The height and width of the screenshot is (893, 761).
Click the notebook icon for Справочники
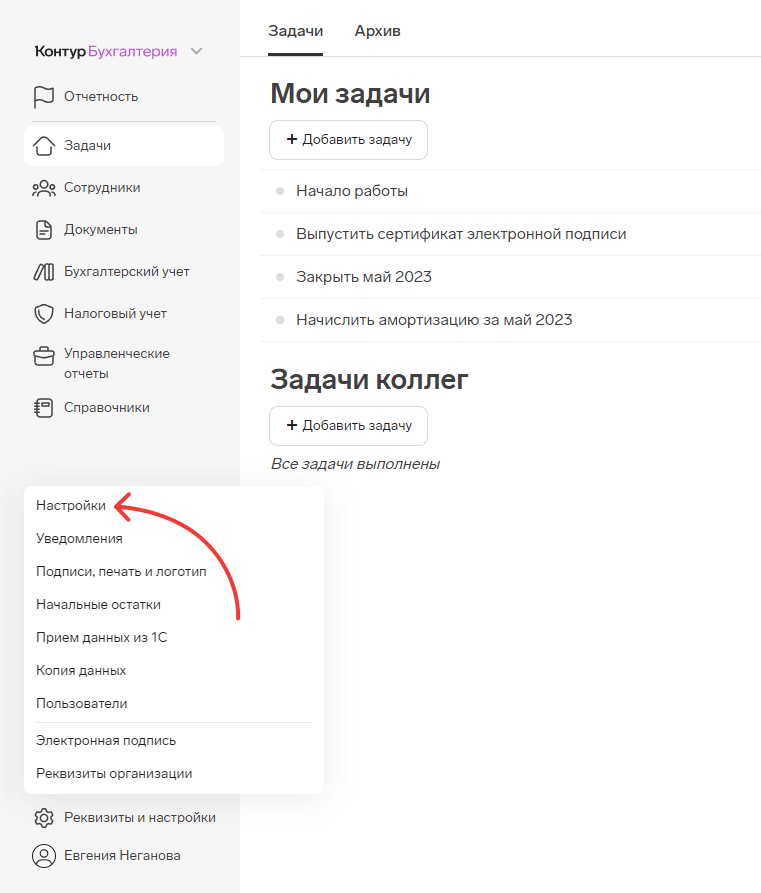pyautogui.click(x=43, y=408)
